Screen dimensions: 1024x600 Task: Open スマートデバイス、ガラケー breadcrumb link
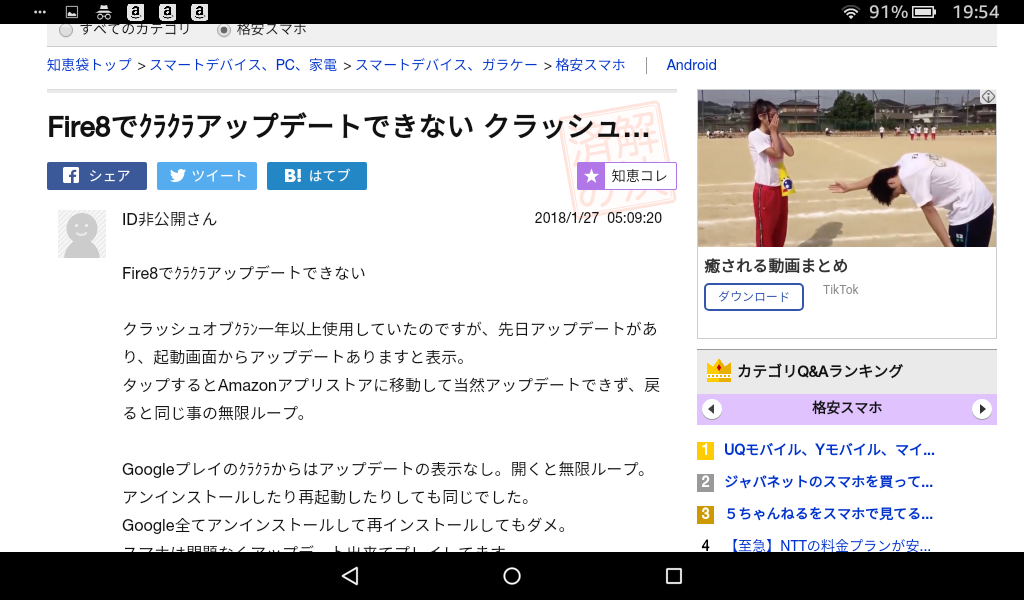coord(446,65)
